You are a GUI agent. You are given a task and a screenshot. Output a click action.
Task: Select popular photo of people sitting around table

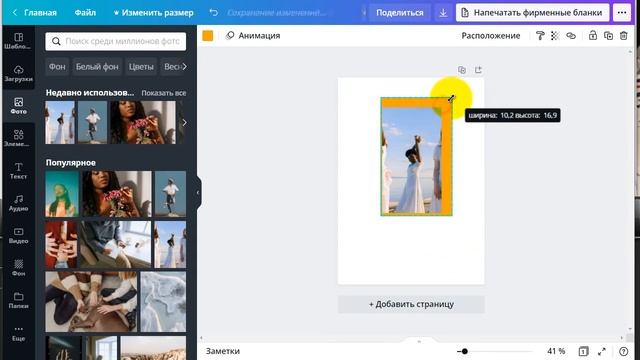point(91,302)
